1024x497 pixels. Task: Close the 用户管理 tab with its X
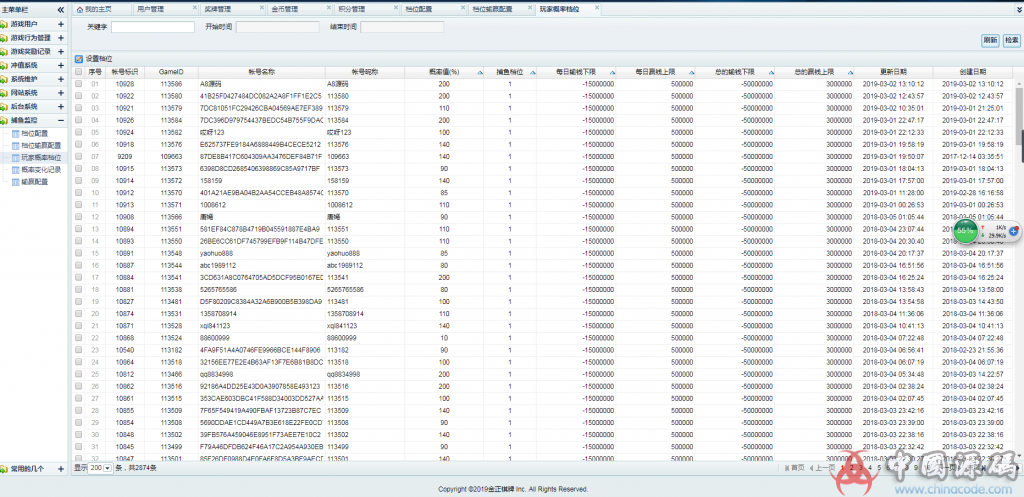195,8
